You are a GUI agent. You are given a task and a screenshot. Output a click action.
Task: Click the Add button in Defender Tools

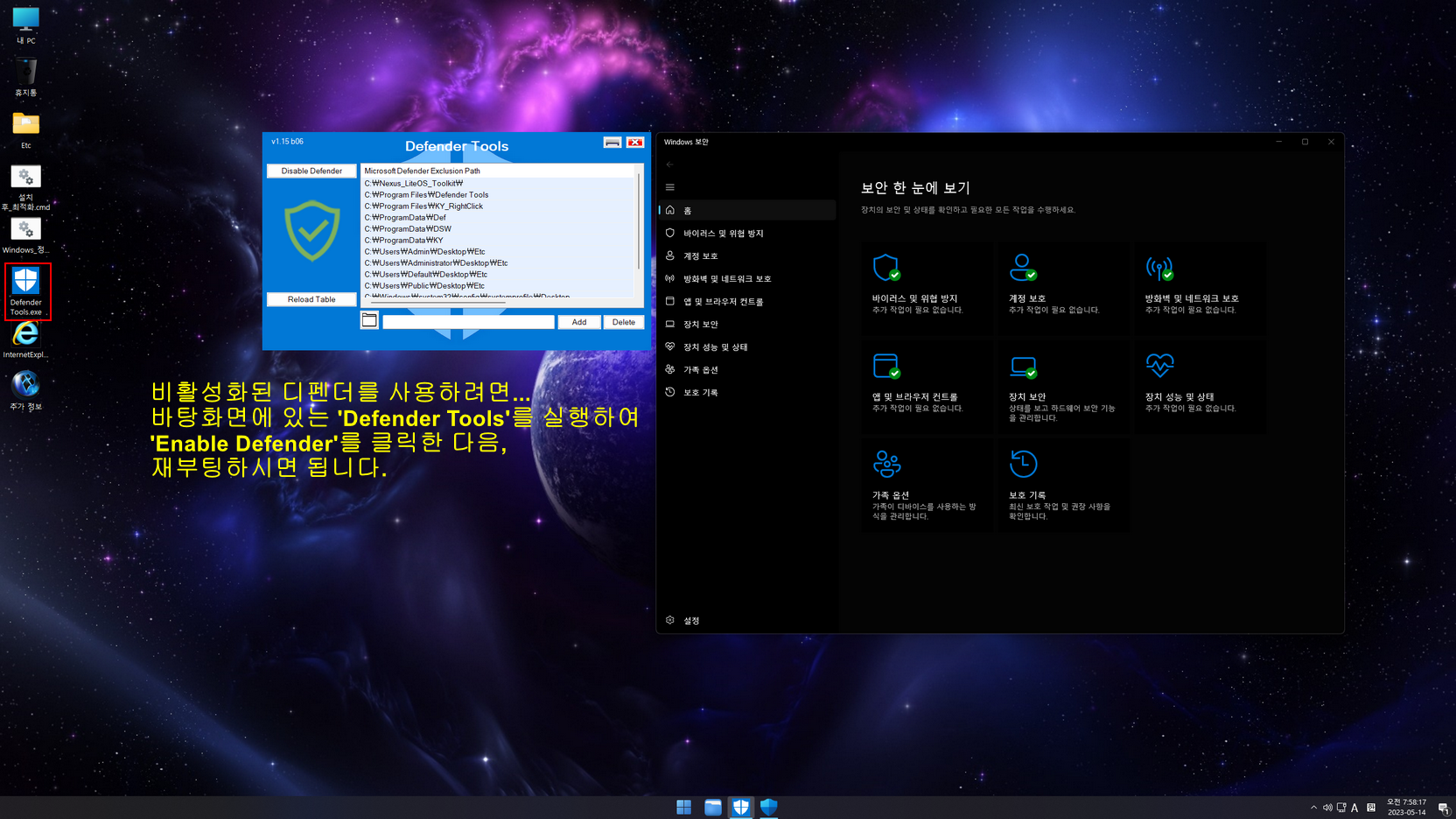point(579,322)
